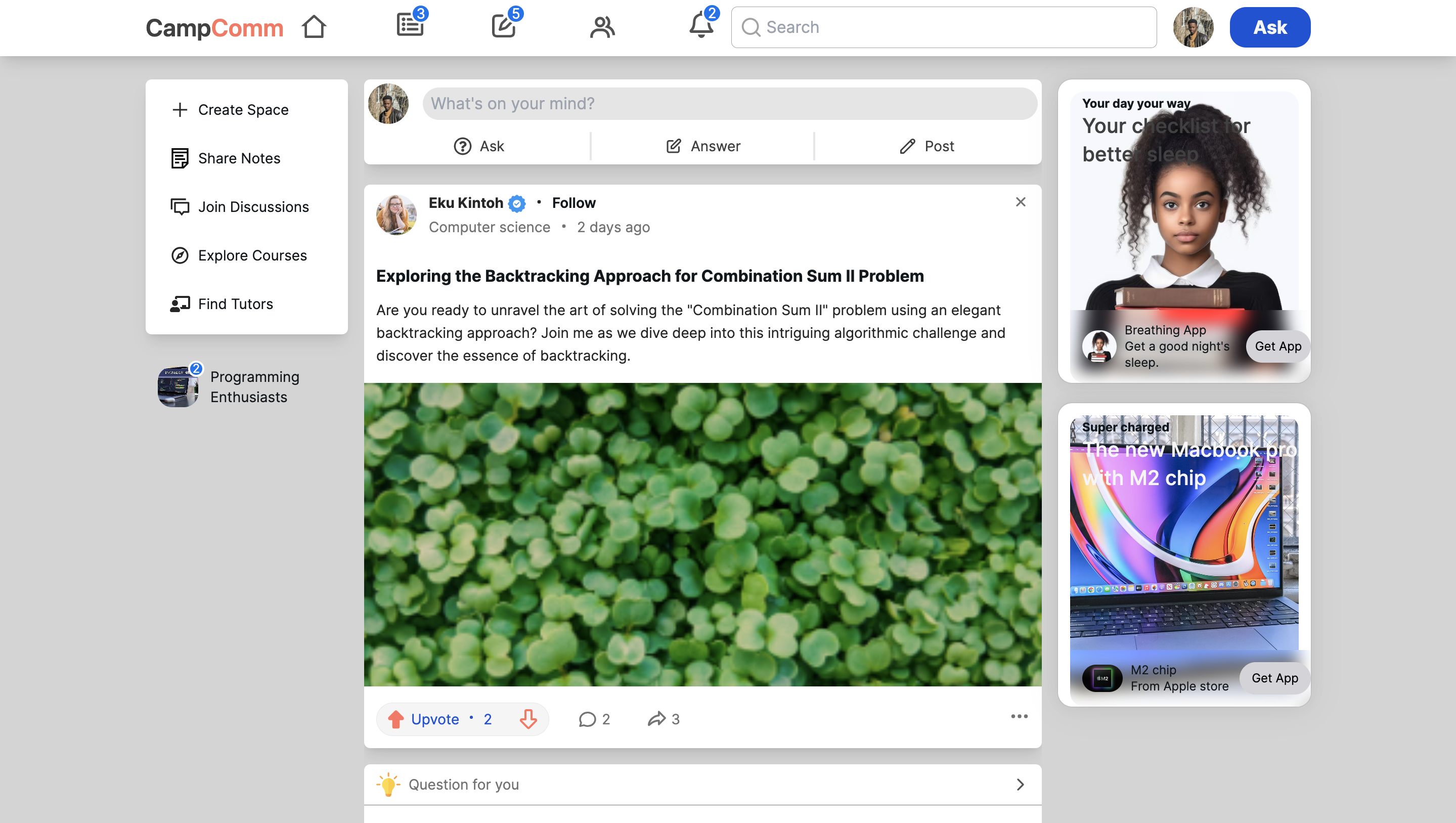Open the user profile avatar menu

(1193, 27)
